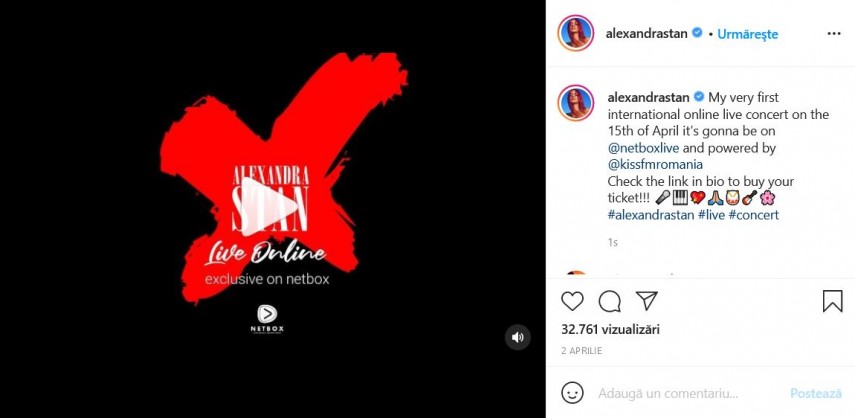The height and width of the screenshot is (418, 855).
Task: Mute the video sound
Action: pos(517,337)
